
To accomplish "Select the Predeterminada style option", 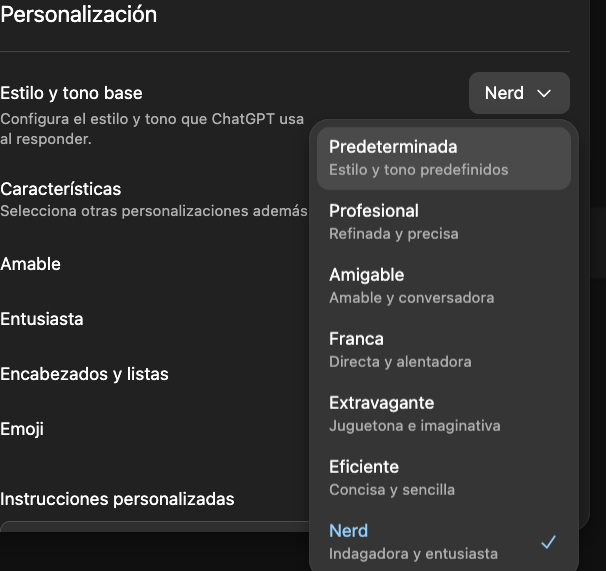I will tap(444, 158).
